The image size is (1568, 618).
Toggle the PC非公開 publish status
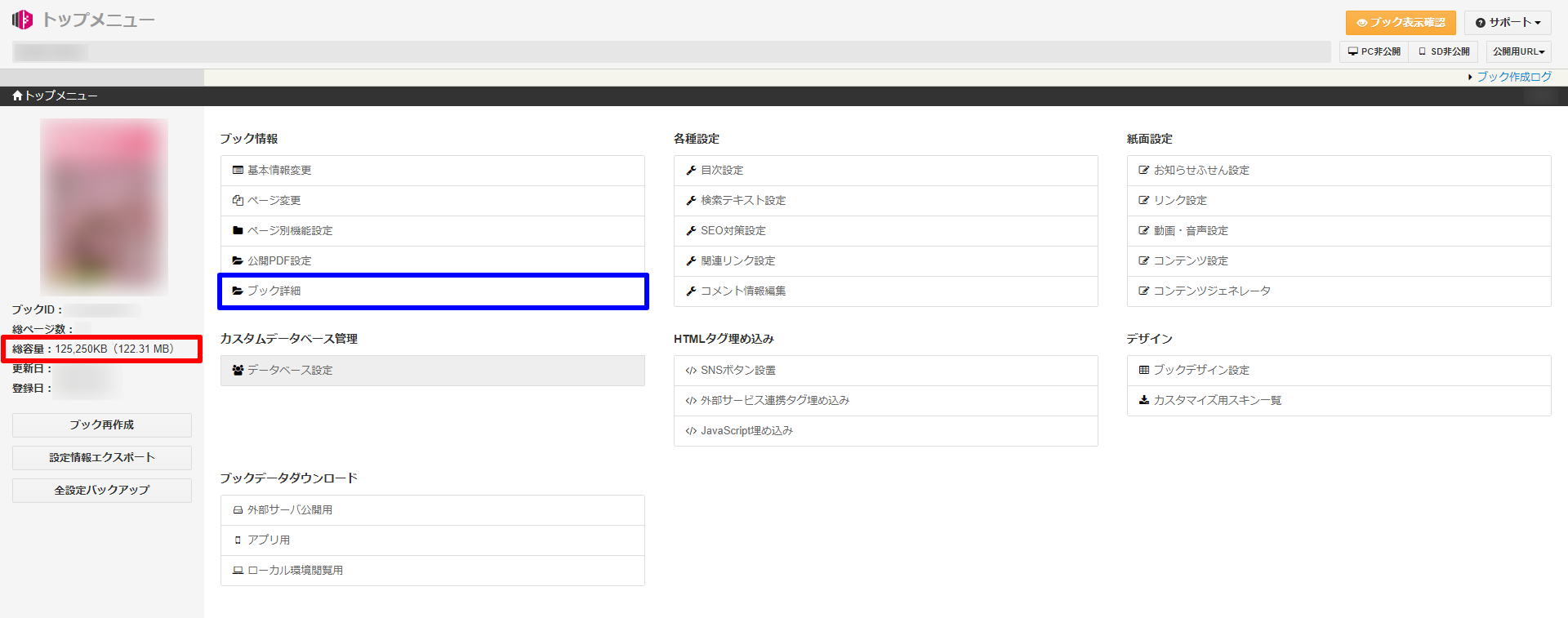[1374, 51]
